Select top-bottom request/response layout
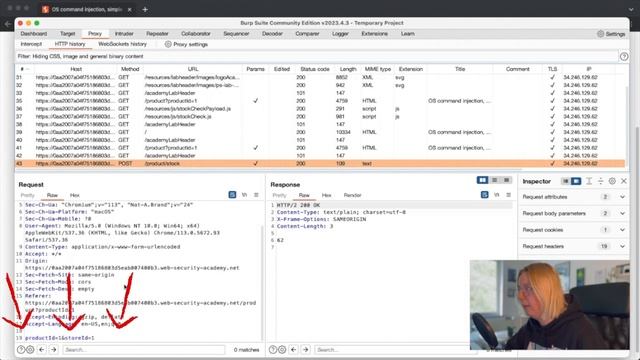This screenshot has height=360, width=640. (x=494, y=180)
